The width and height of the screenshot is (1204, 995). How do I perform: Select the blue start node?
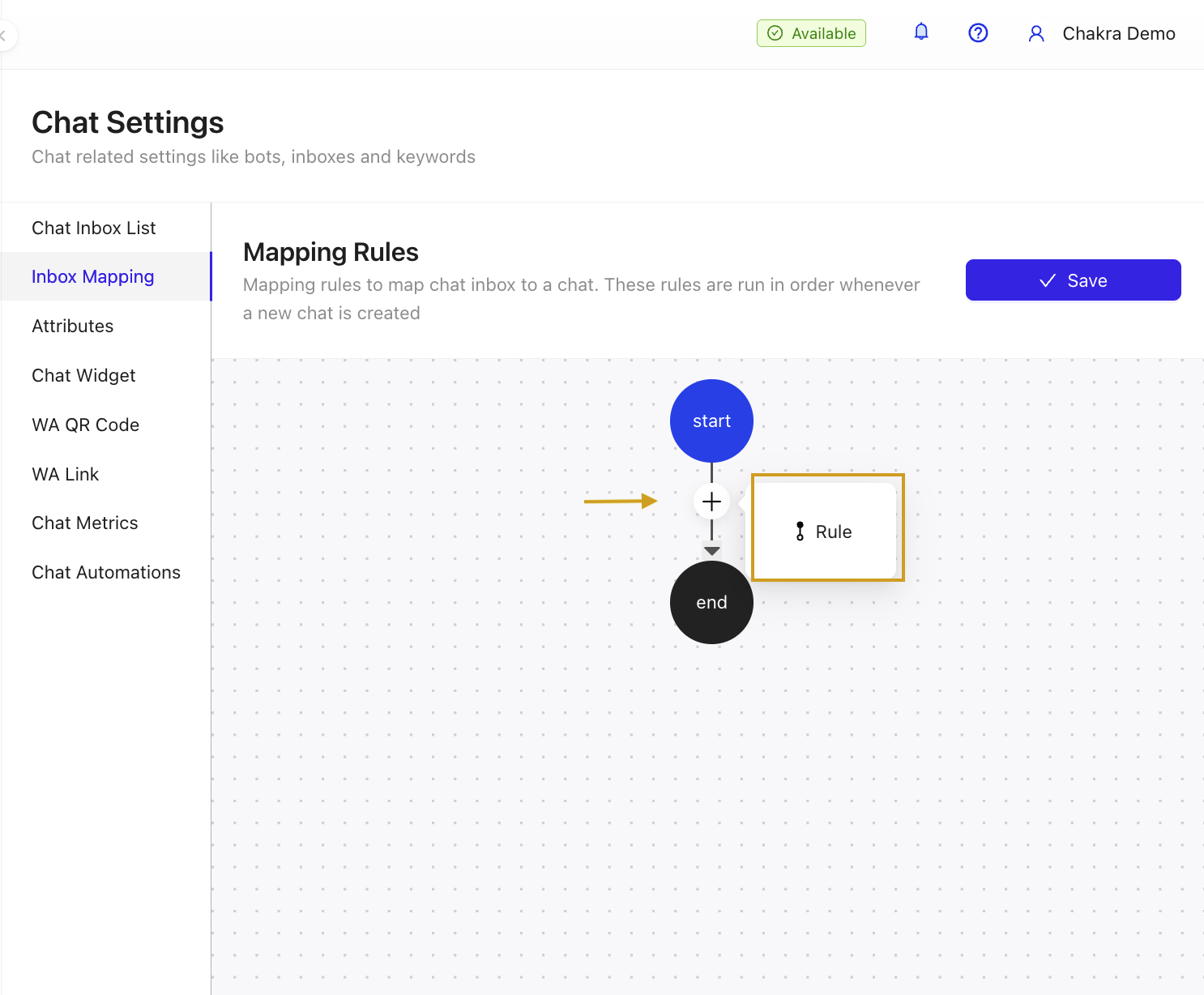click(x=711, y=421)
